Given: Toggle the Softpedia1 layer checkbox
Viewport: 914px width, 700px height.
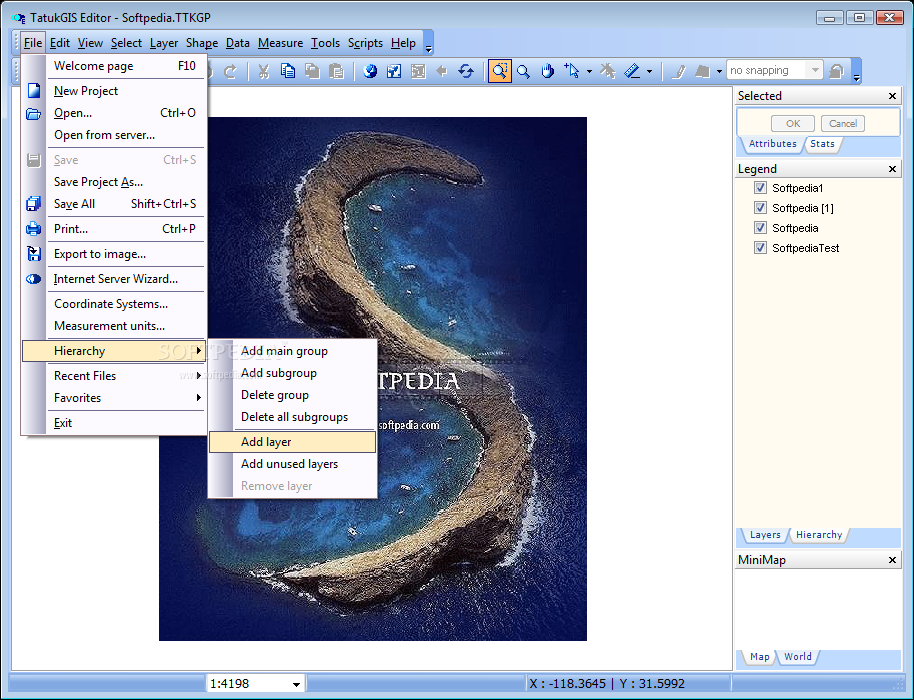Looking at the screenshot, I should click(x=760, y=188).
